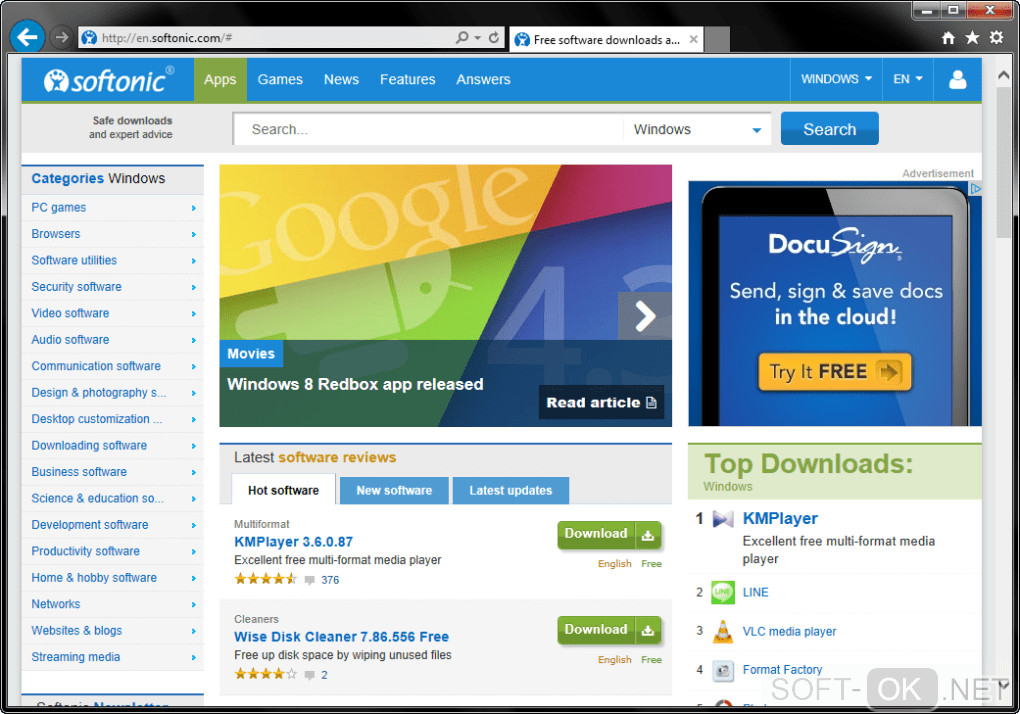Click the VLC media player cone icon

click(723, 631)
